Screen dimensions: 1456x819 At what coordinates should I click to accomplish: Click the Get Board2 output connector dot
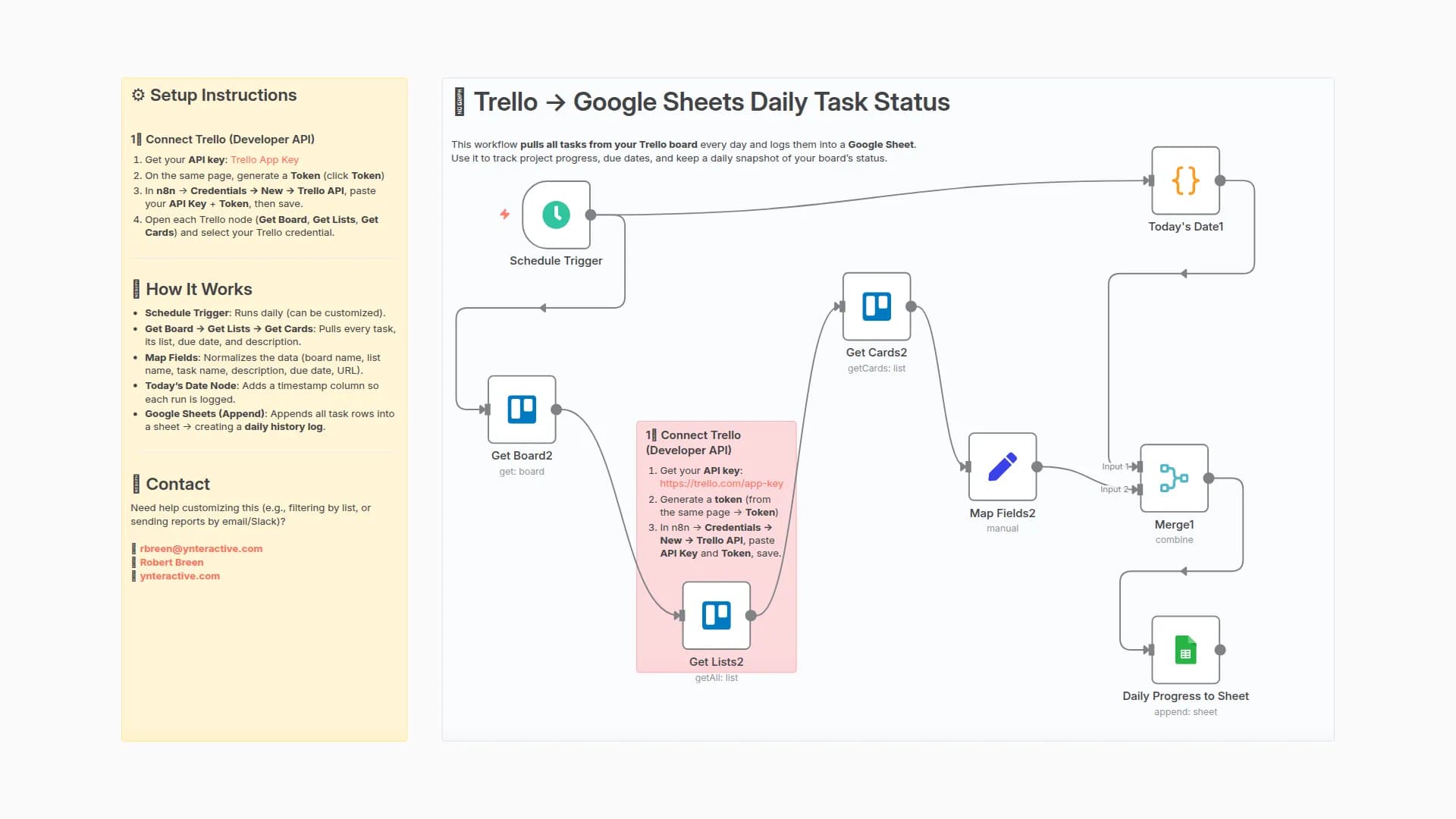[x=556, y=409]
